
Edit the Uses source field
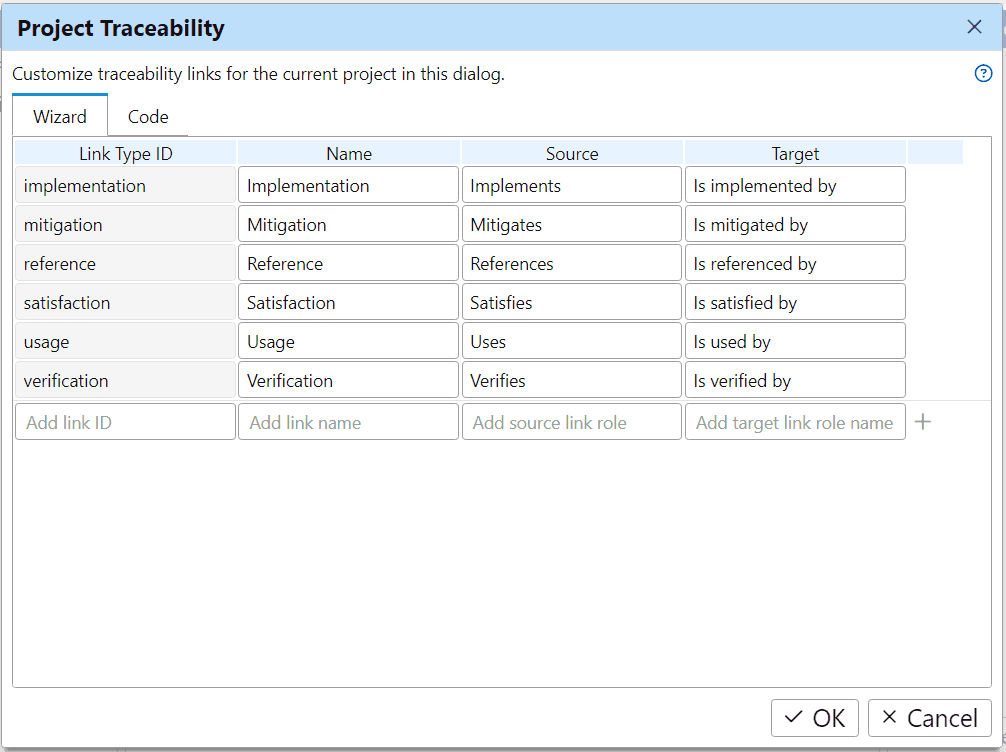572,341
